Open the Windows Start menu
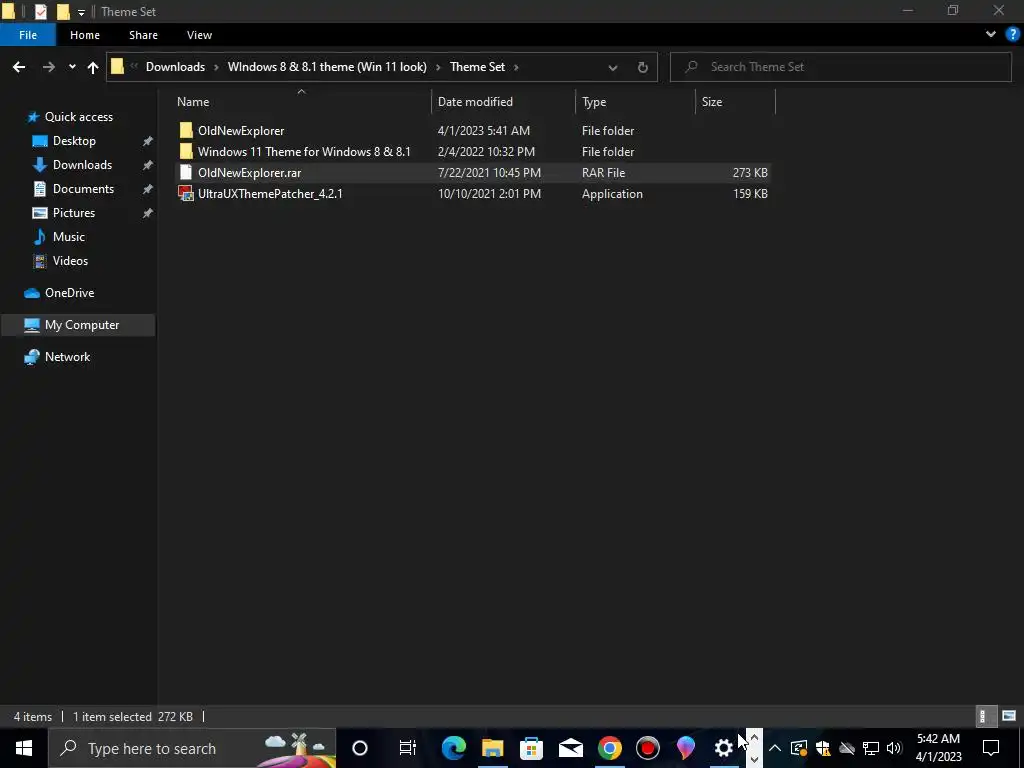 pos(24,748)
